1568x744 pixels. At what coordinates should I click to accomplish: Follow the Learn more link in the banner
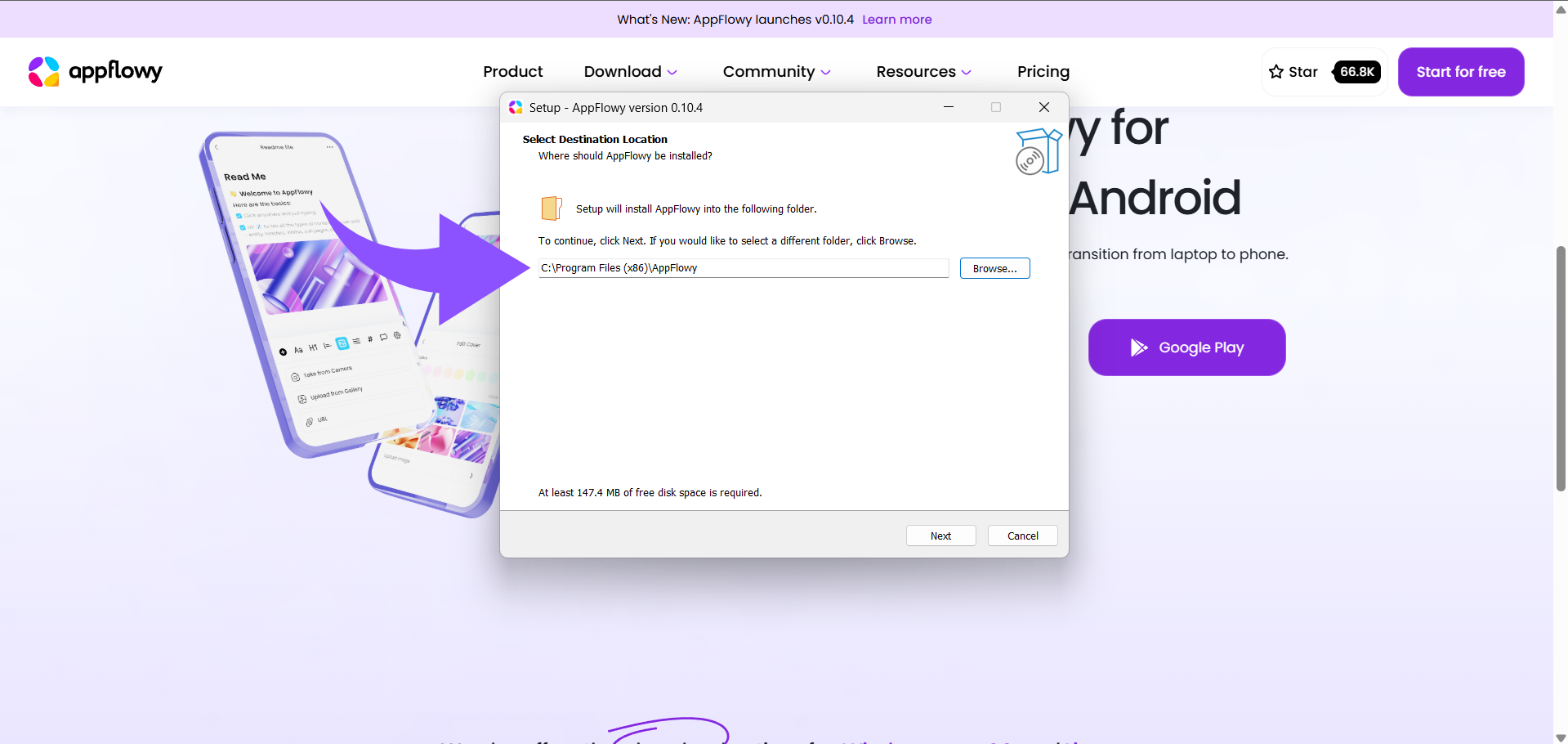click(x=896, y=20)
